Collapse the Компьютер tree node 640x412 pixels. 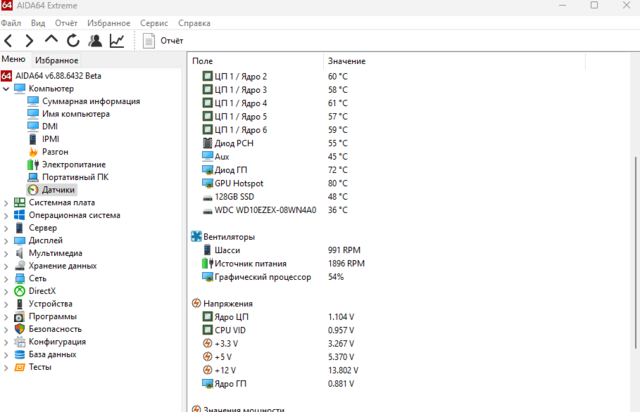point(7,89)
